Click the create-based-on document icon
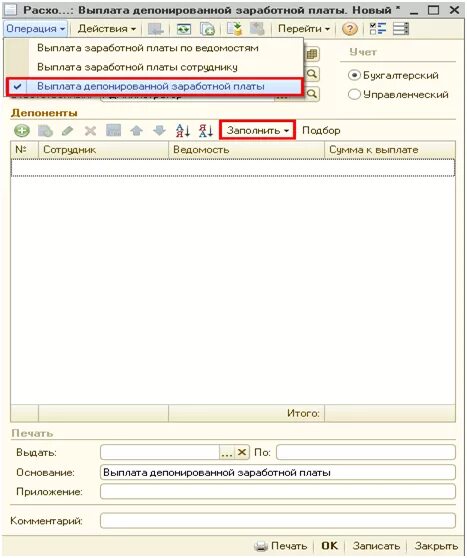This screenshot has width=467, height=558. click(x=235, y=29)
